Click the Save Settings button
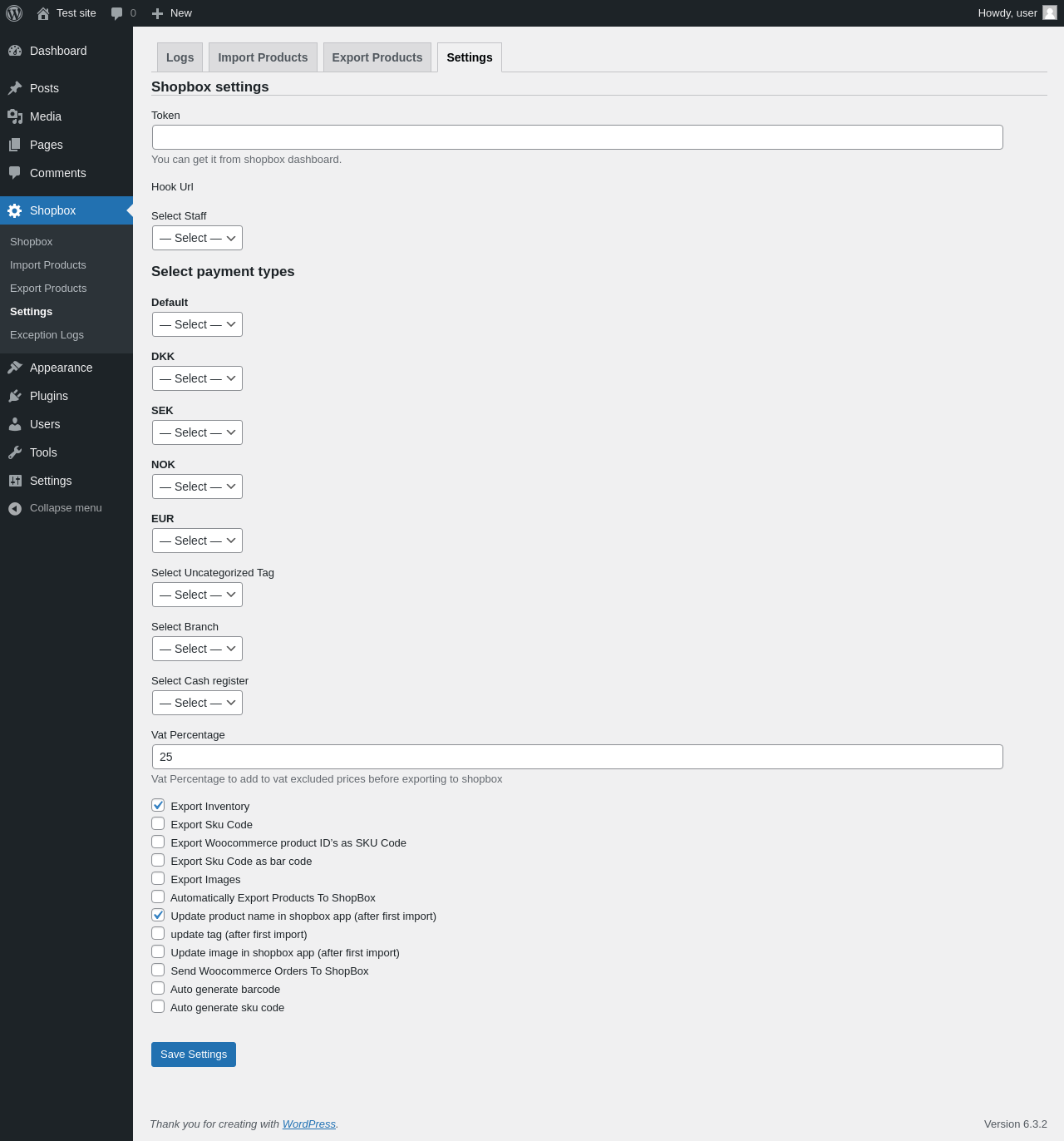1064x1141 pixels. 194,1055
